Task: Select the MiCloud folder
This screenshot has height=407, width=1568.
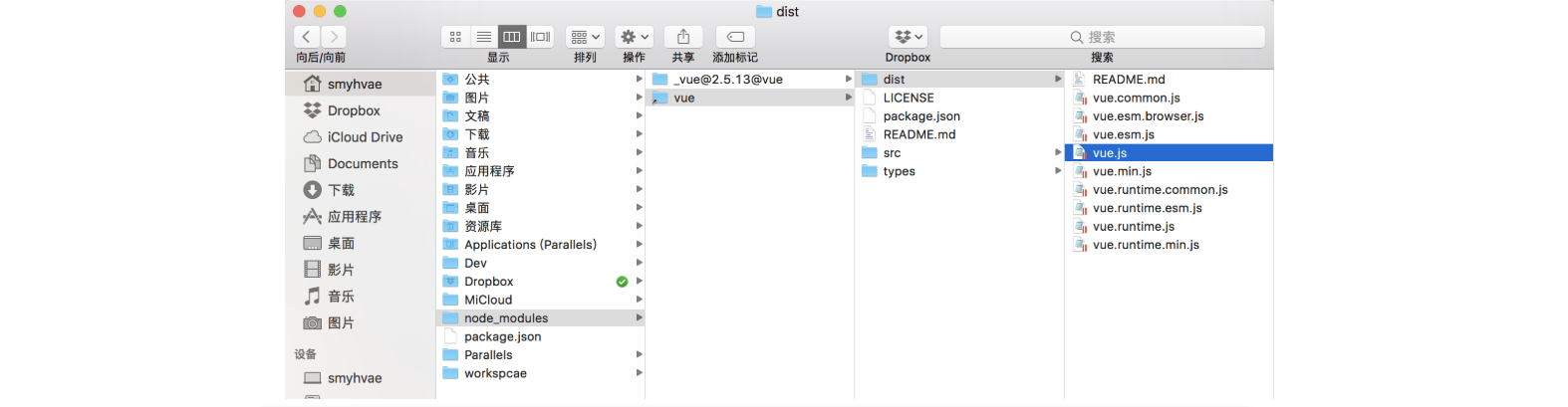Action: [x=540, y=300]
